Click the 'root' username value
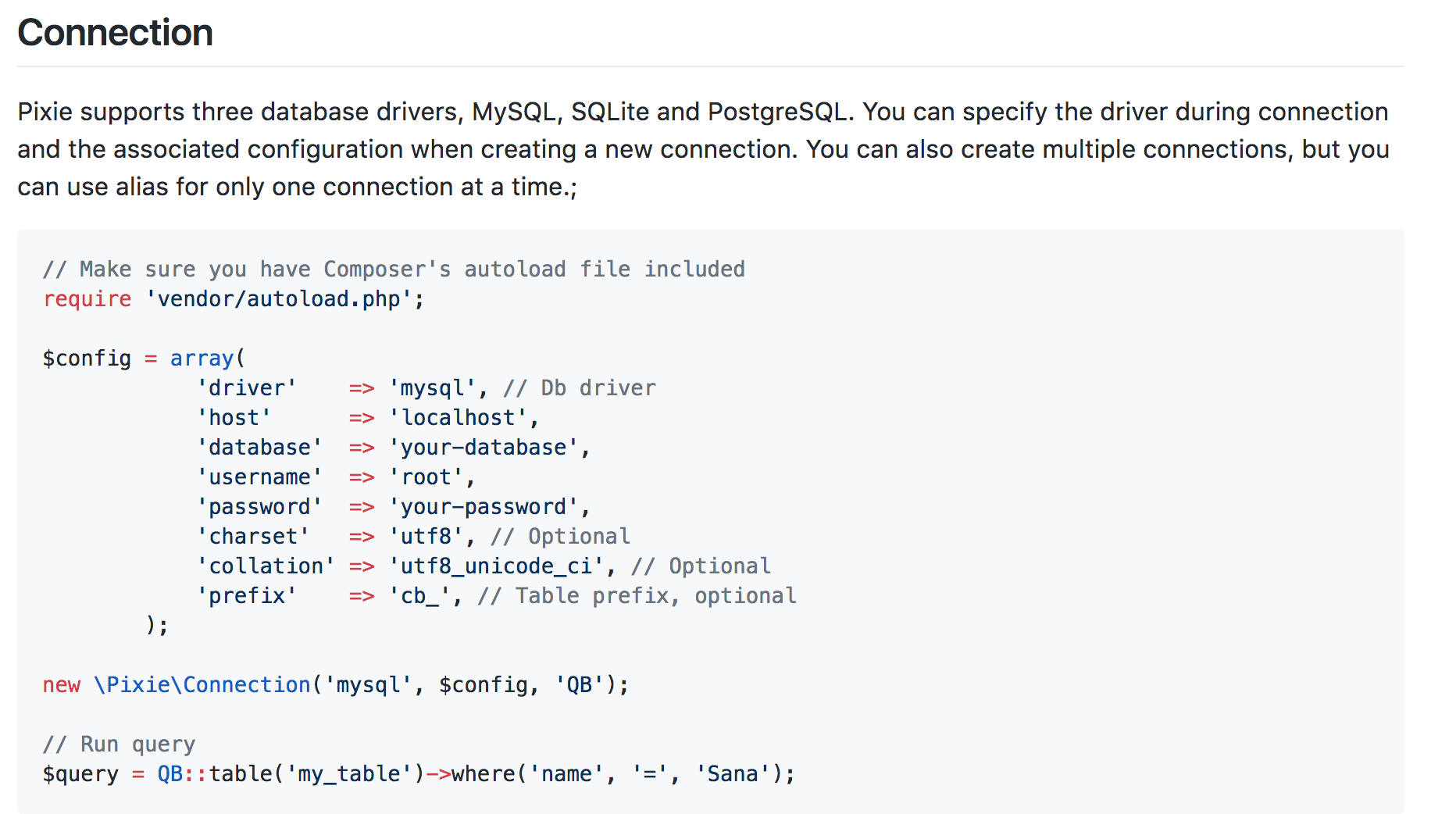The image size is (1456, 814). click(x=426, y=477)
